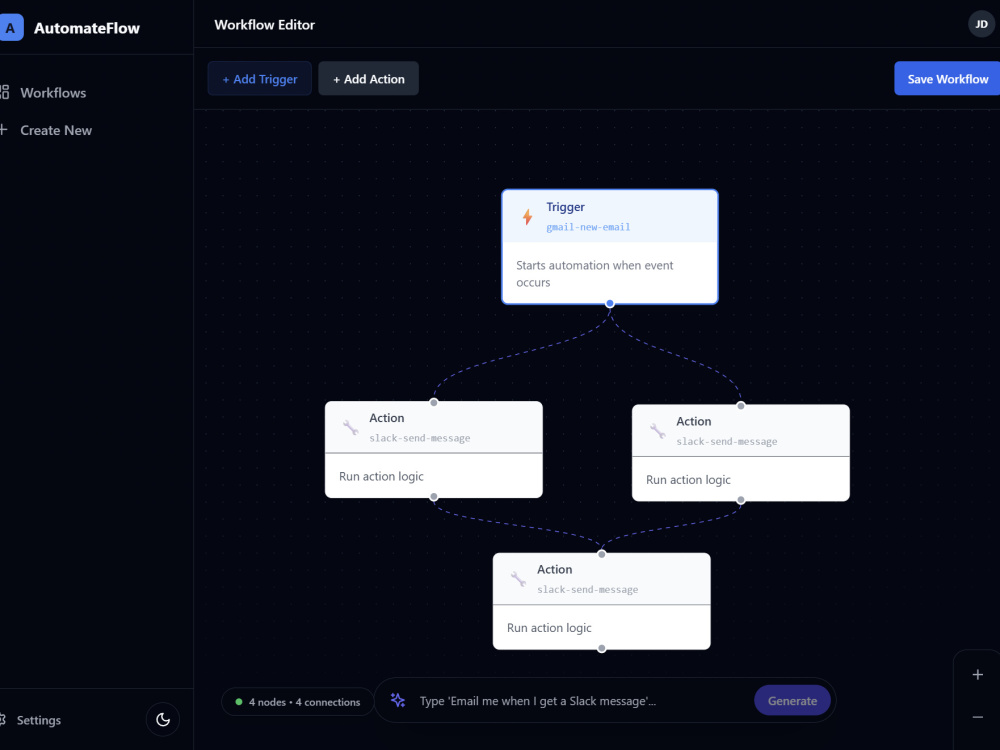The width and height of the screenshot is (1000, 750).
Task: Click the left Action node's bottom output handle
Action: (434, 497)
